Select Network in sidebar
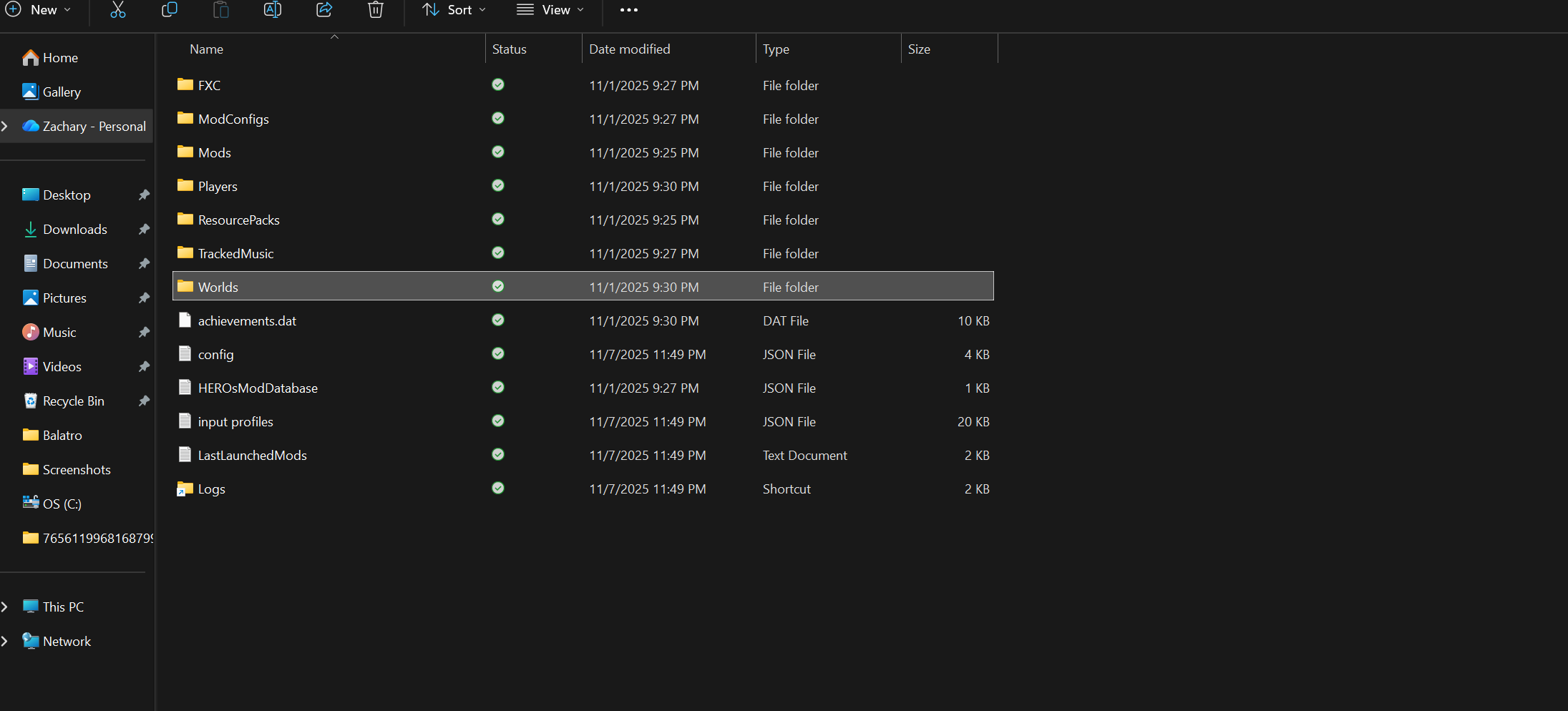Screen dimensions: 1568x711 pyautogui.click(x=67, y=642)
